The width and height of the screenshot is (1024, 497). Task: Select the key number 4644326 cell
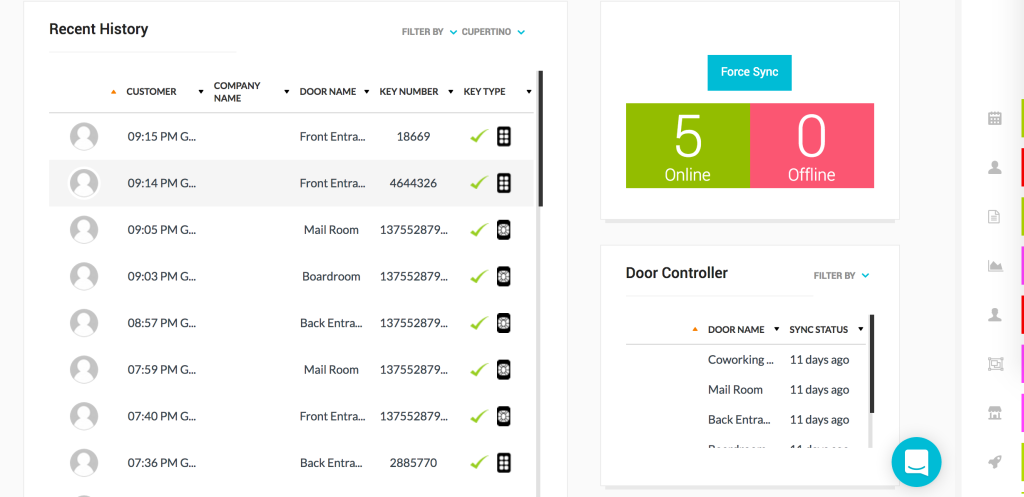click(x=413, y=184)
